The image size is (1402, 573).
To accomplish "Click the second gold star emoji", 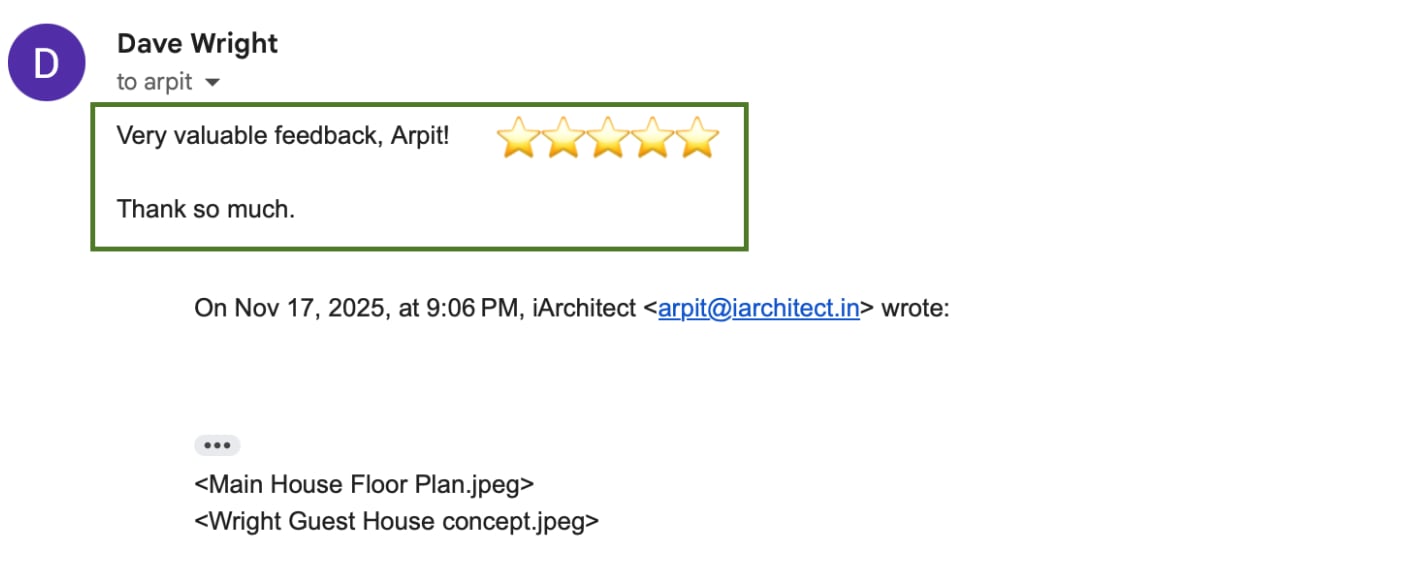I will 563,138.
